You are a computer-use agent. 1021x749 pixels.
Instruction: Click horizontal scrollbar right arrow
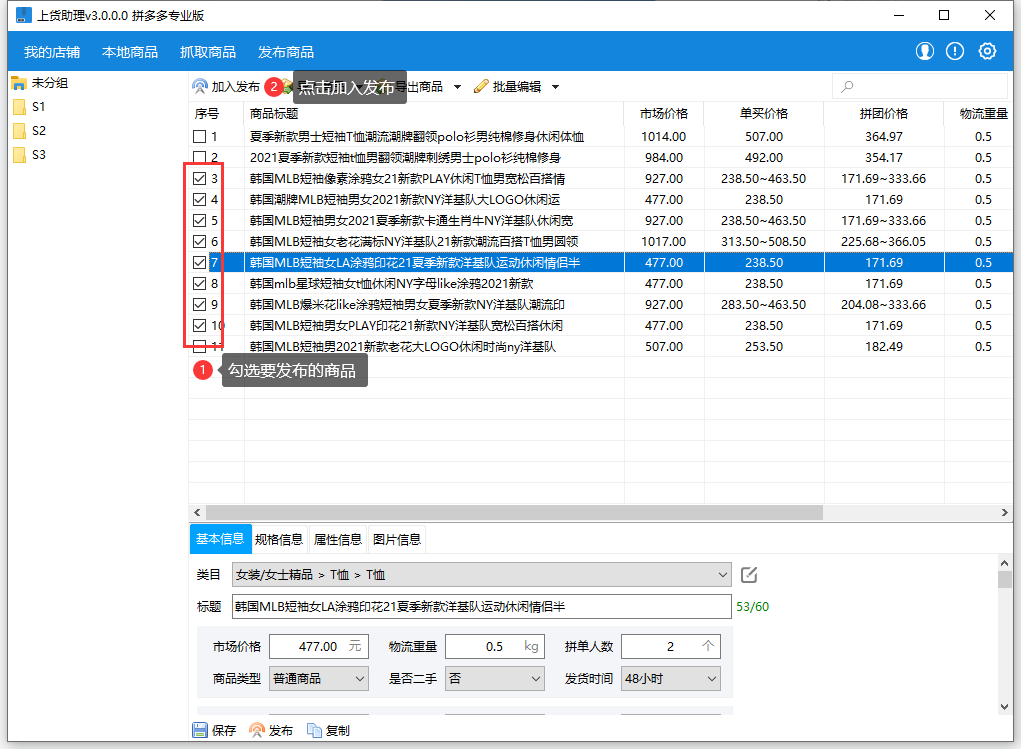point(1004,513)
